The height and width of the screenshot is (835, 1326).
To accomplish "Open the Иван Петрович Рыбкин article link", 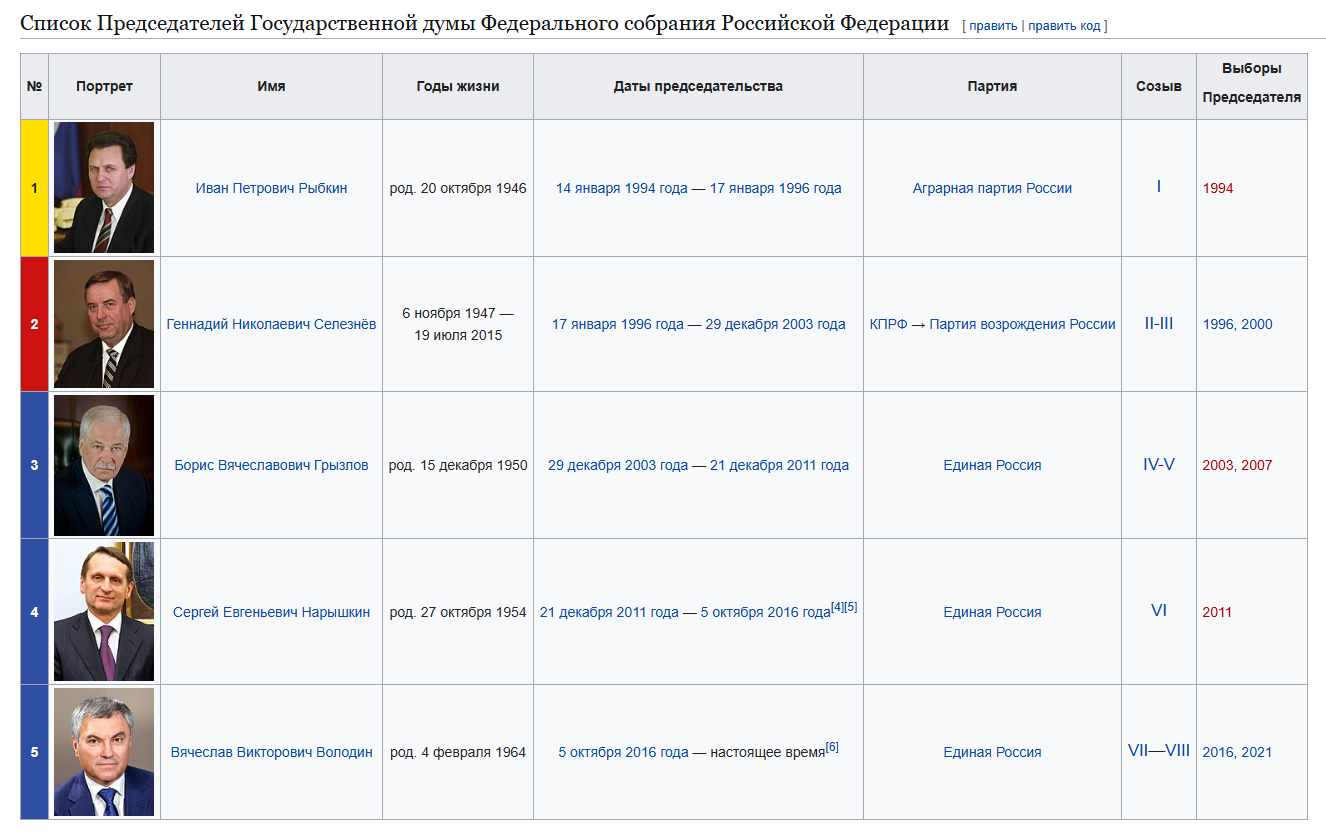I will pyautogui.click(x=271, y=188).
